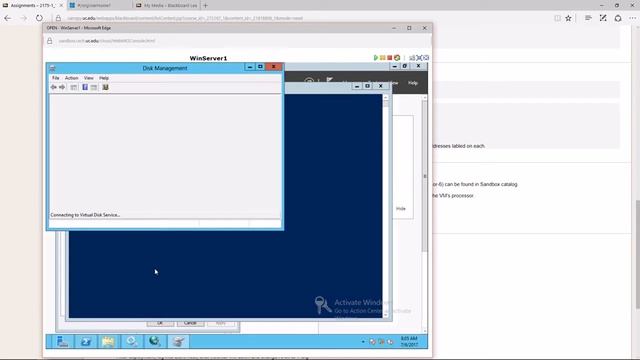This screenshot has width=640, height=360.
Task: Click the yellow pause icon next to WinServer1
Action: click(x=382, y=58)
